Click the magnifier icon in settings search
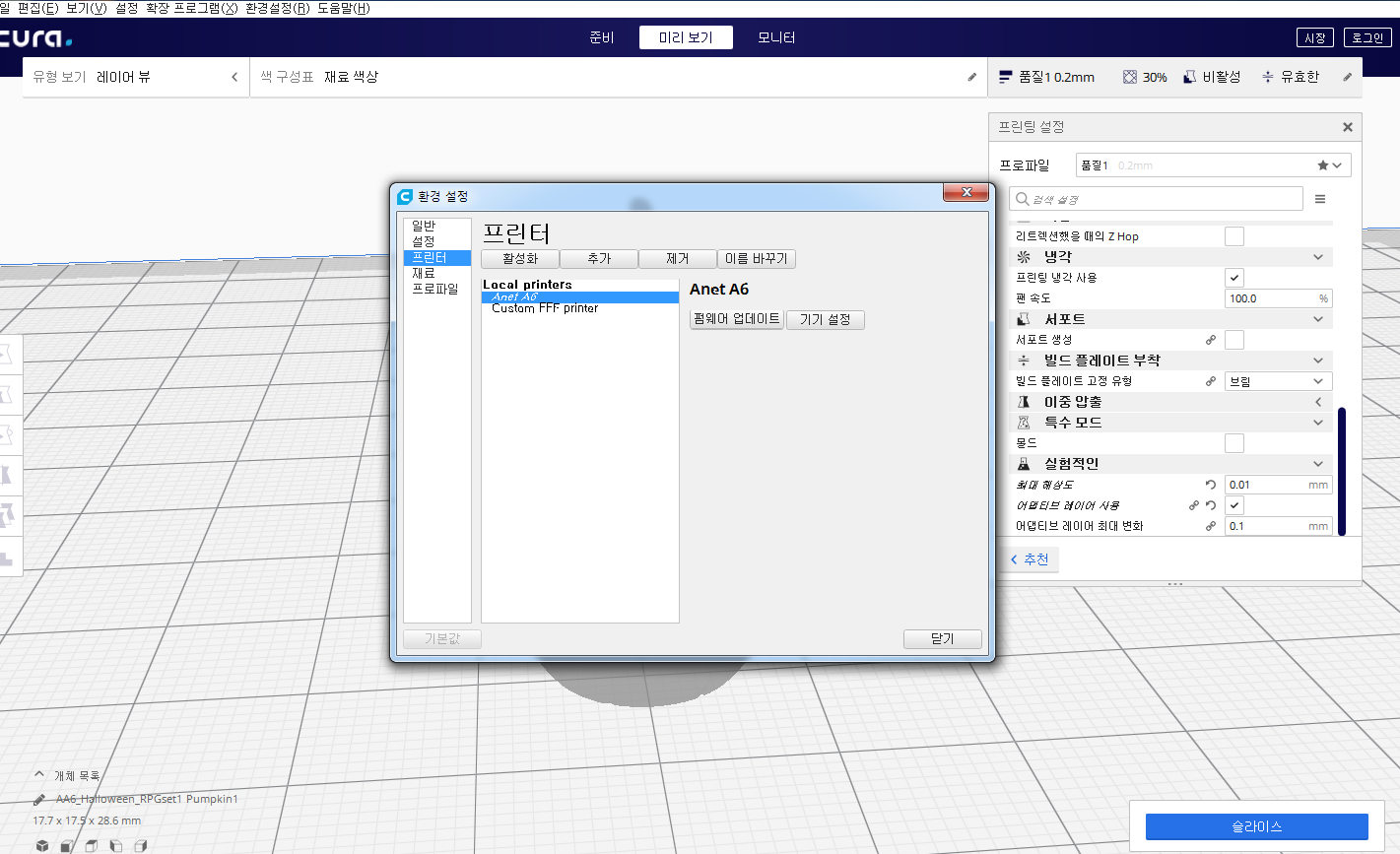1400x854 pixels. pos(1023,199)
